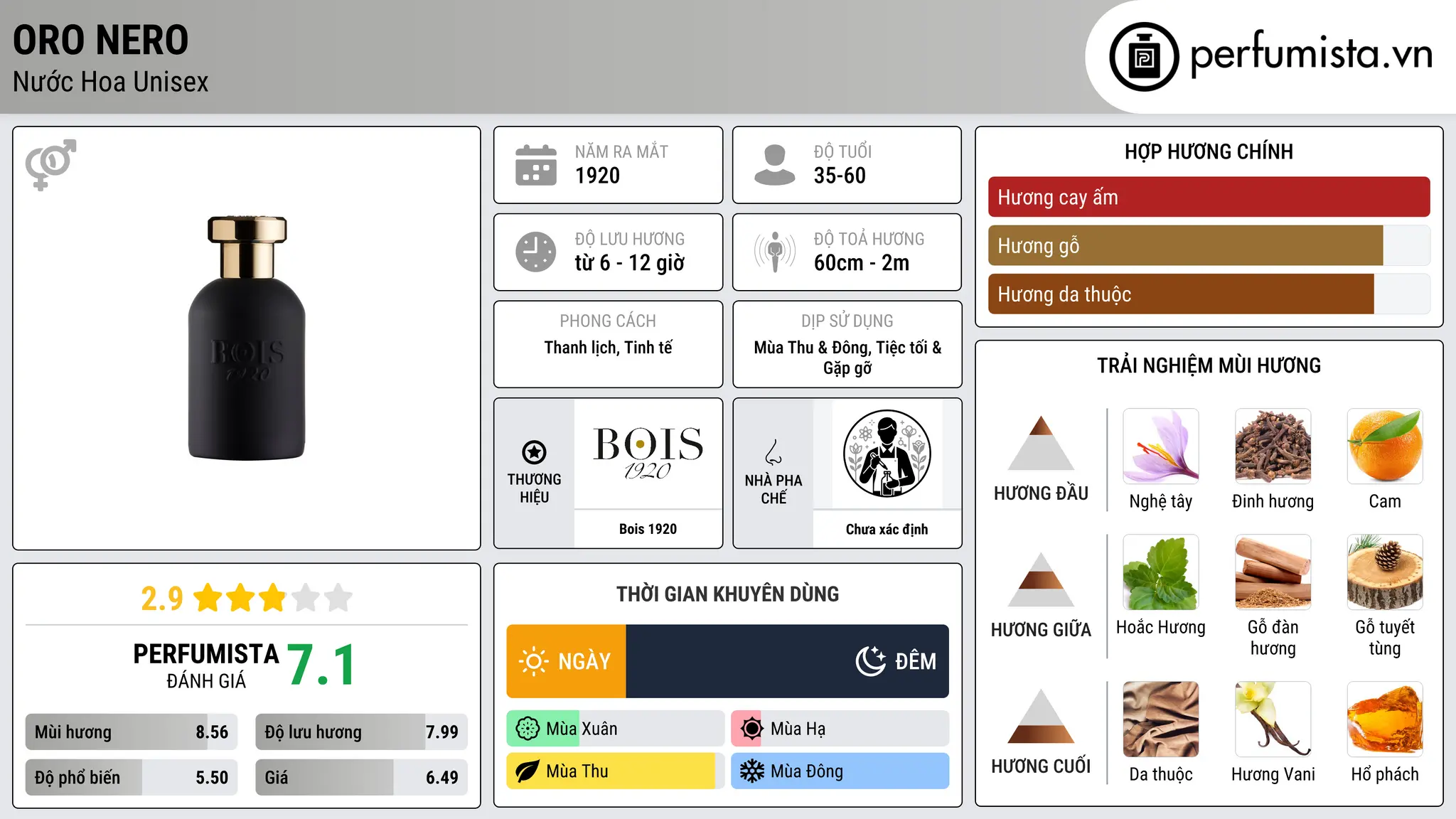Click the perfumista.vn site name text

click(1312, 54)
